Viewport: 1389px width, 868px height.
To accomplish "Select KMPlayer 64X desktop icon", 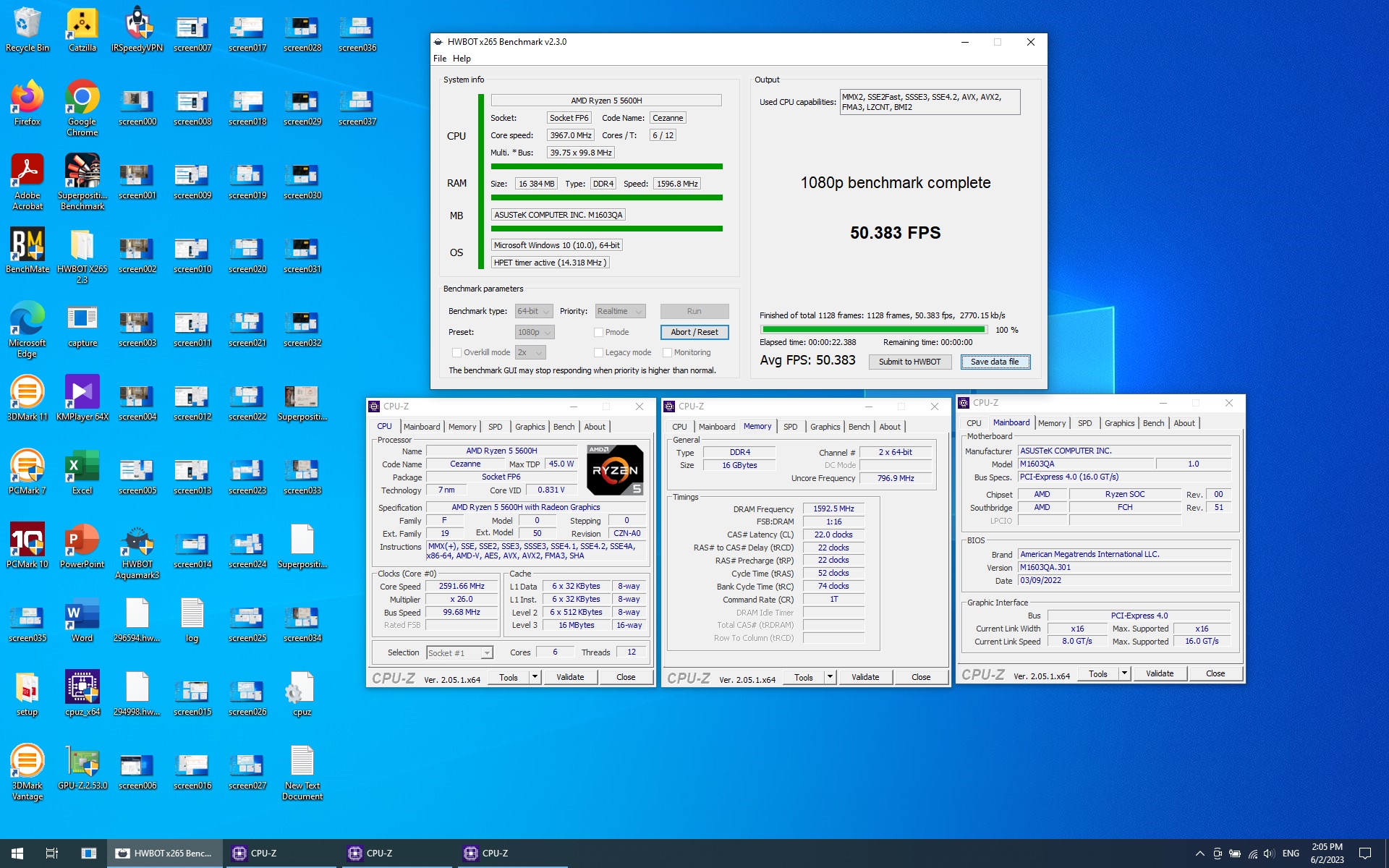I will coord(82,399).
